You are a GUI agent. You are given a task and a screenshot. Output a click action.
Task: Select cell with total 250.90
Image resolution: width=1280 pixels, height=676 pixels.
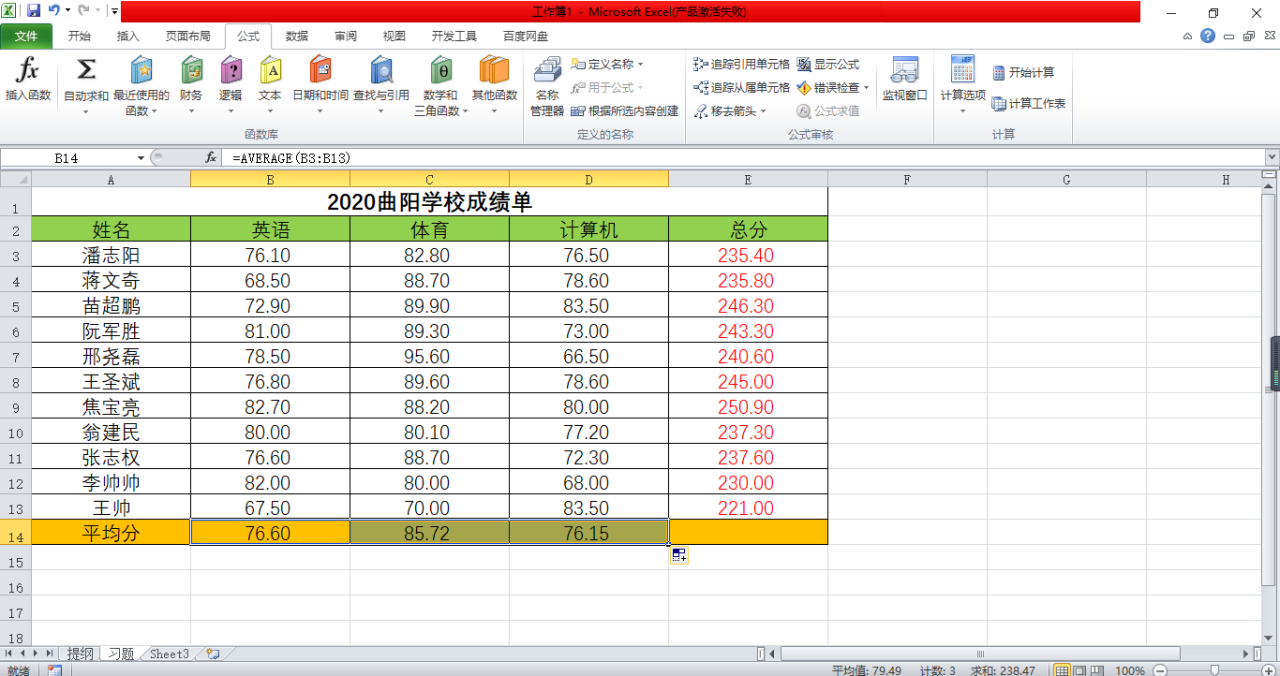coord(748,407)
